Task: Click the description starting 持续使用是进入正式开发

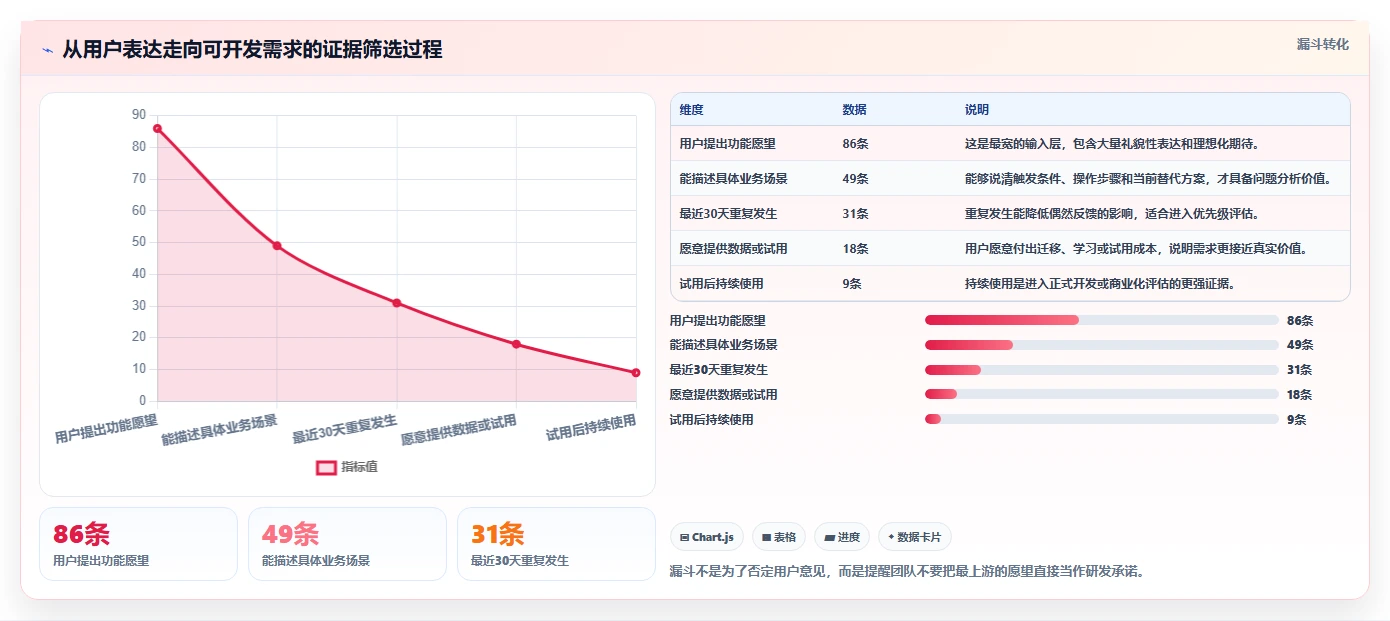Action: [1100, 284]
